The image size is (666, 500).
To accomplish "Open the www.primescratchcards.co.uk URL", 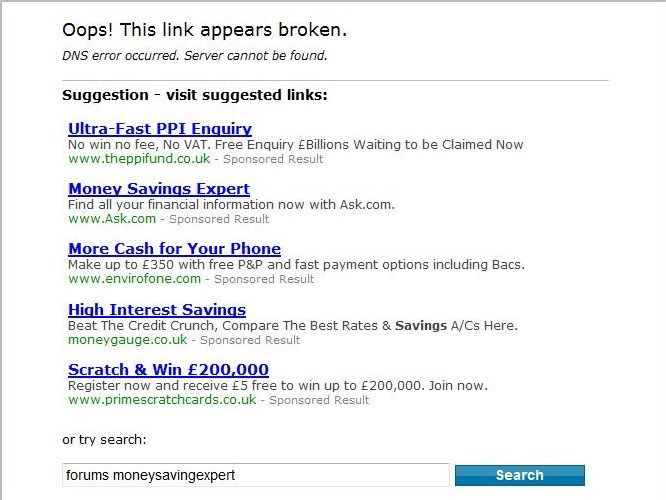I will (162, 400).
